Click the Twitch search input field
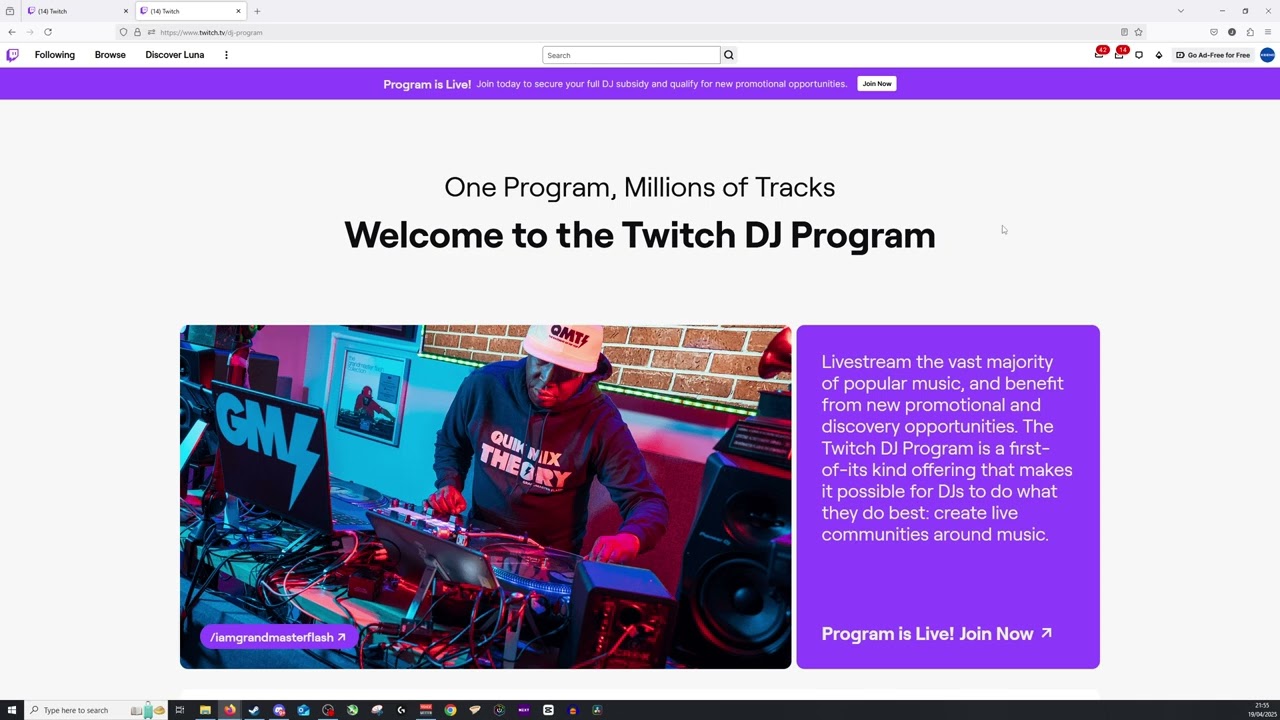 631,55
